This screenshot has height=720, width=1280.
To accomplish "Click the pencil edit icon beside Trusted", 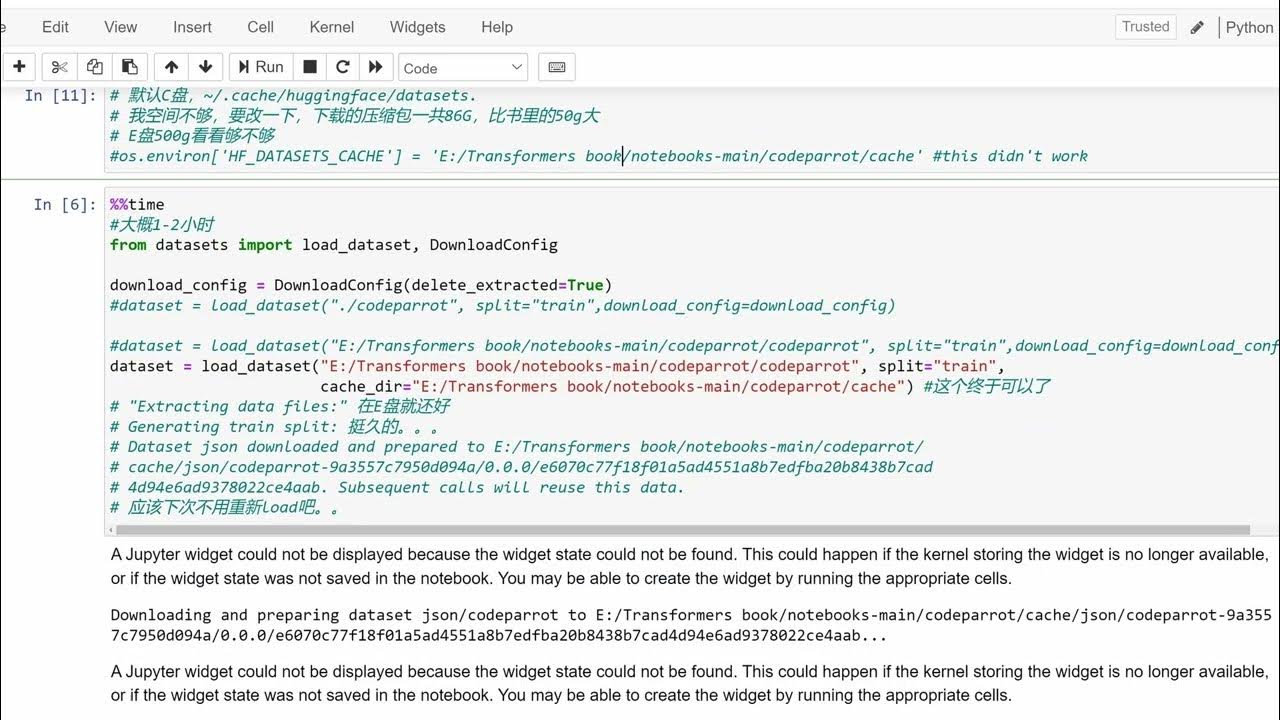I will (x=1197, y=28).
